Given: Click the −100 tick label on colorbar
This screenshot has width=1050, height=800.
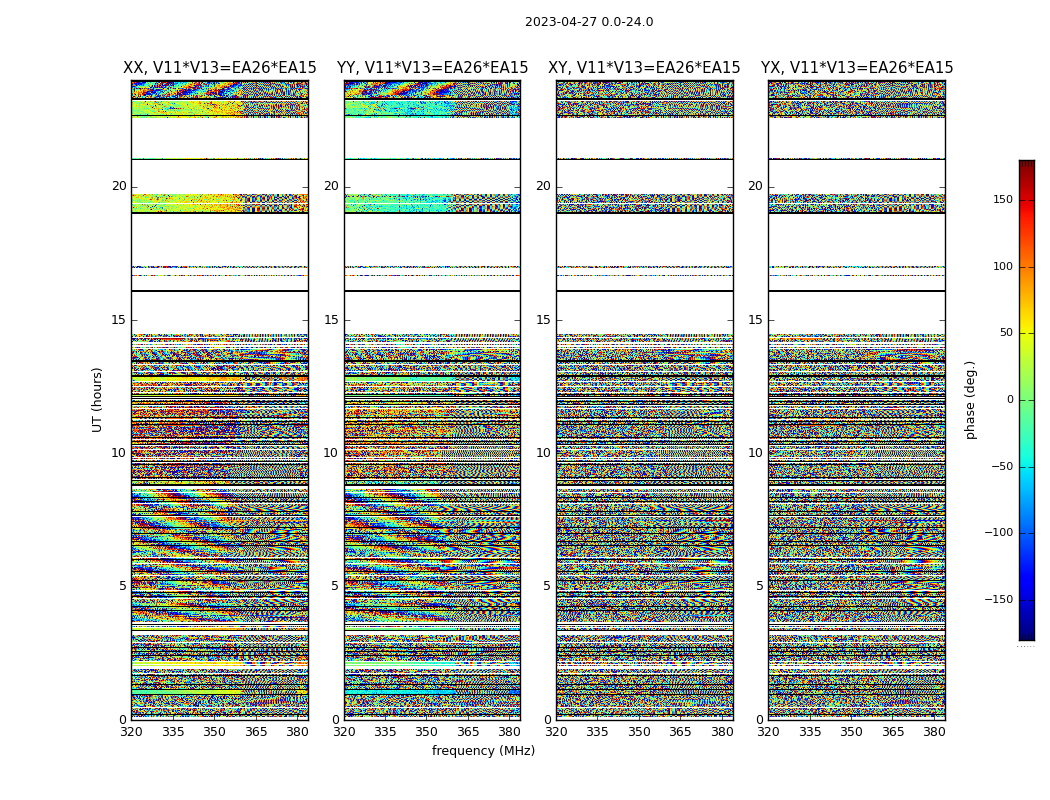Looking at the screenshot, I should click(x=999, y=532).
